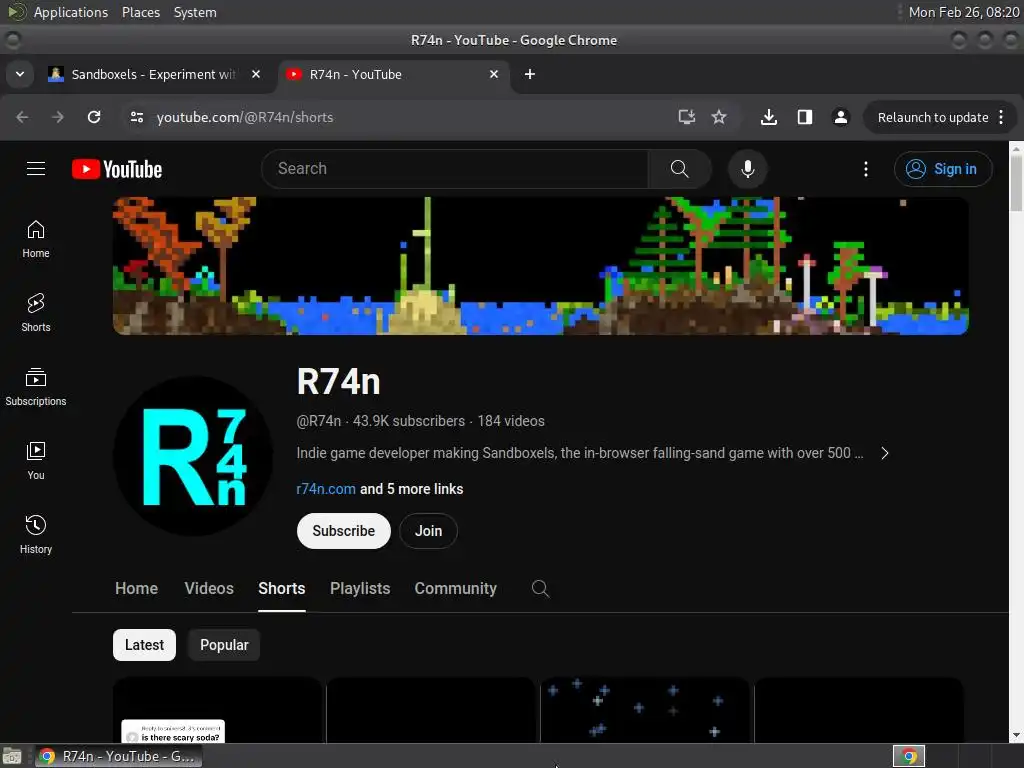
Task: Click the install app icon in the address bar
Action: point(686,117)
